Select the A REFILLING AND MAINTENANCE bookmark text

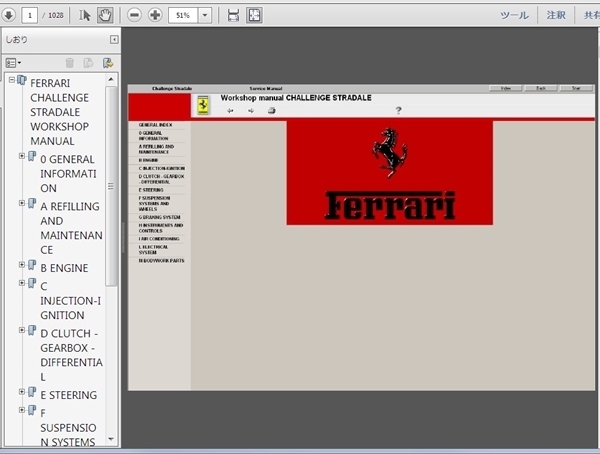[x=72, y=228]
